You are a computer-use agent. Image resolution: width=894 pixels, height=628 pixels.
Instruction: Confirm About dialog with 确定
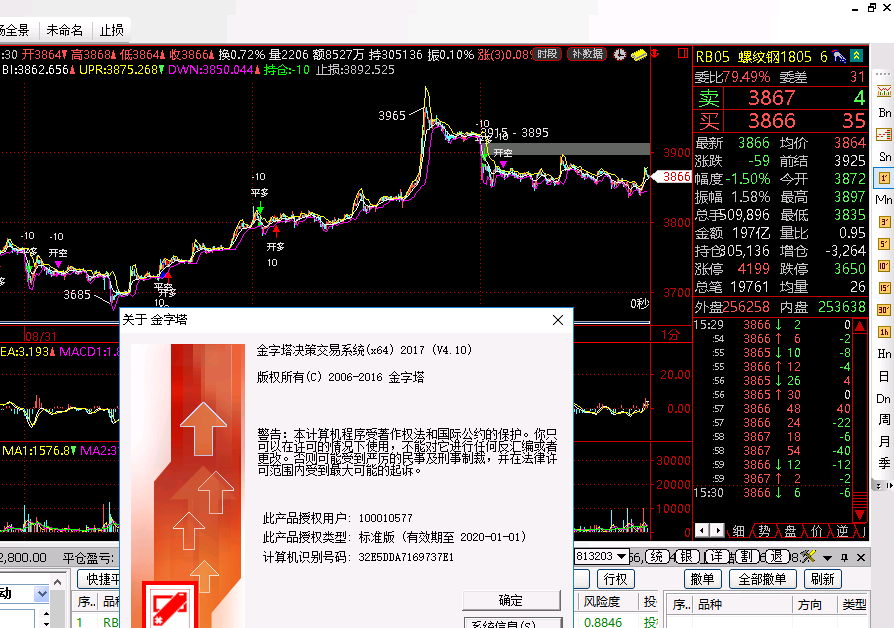coord(511,601)
